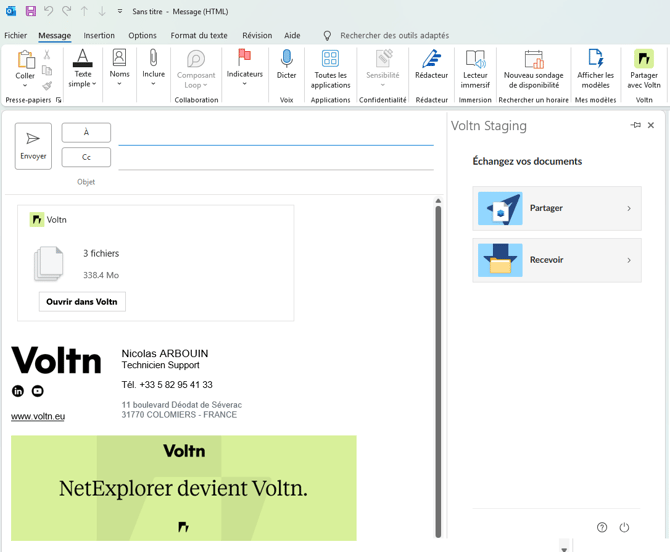Click the 3 fichiers file stack icon
This screenshot has height=552, width=670.
(49, 264)
